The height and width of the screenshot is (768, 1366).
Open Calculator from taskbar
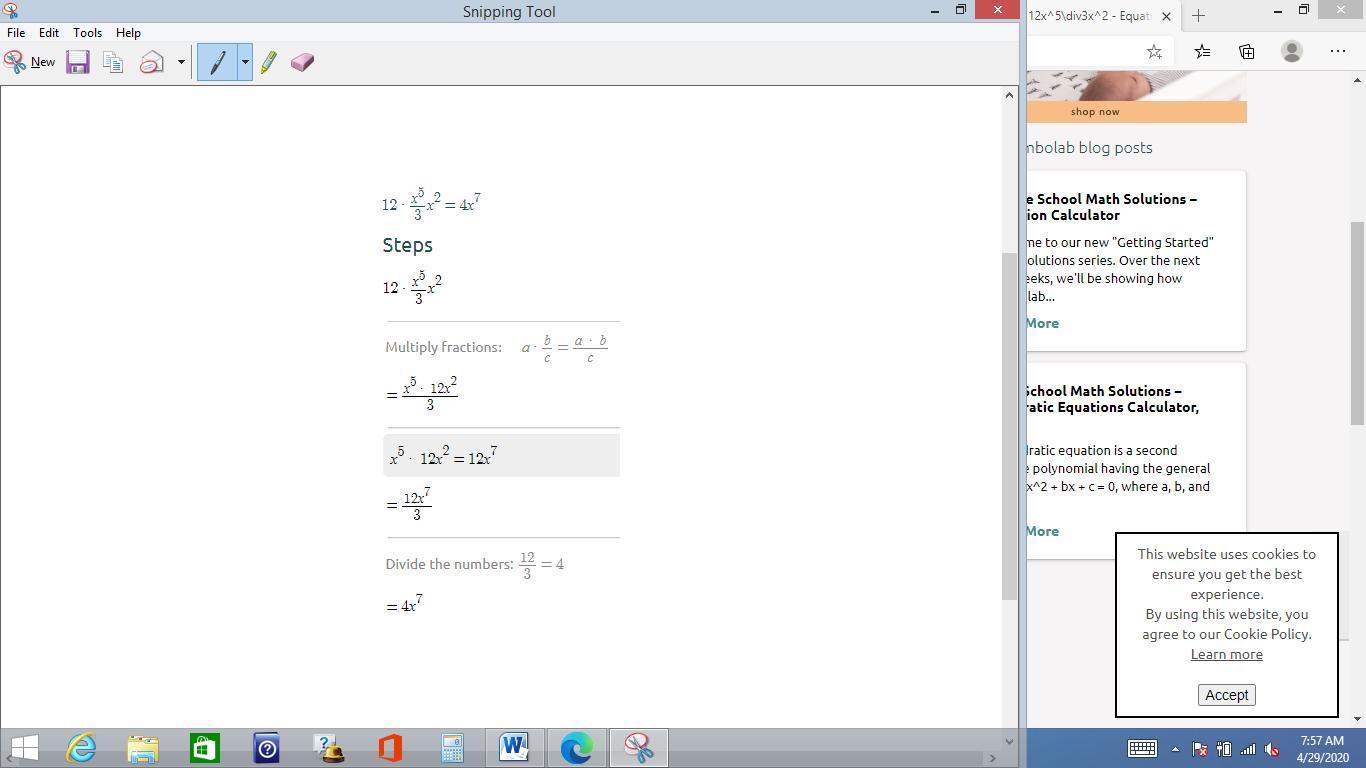click(453, 747)
